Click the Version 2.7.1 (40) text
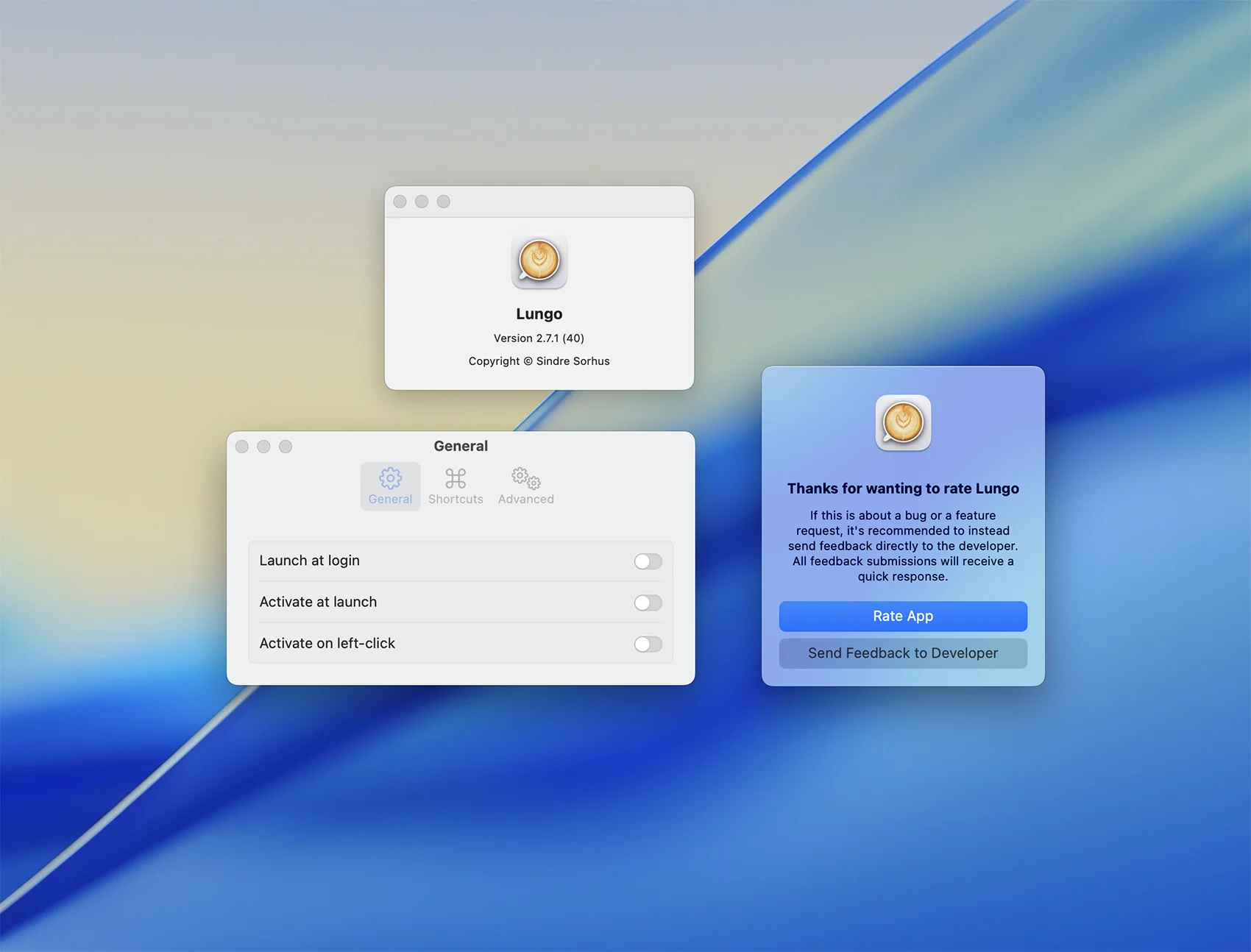The image size is (1251, 952). coord(539,338)
